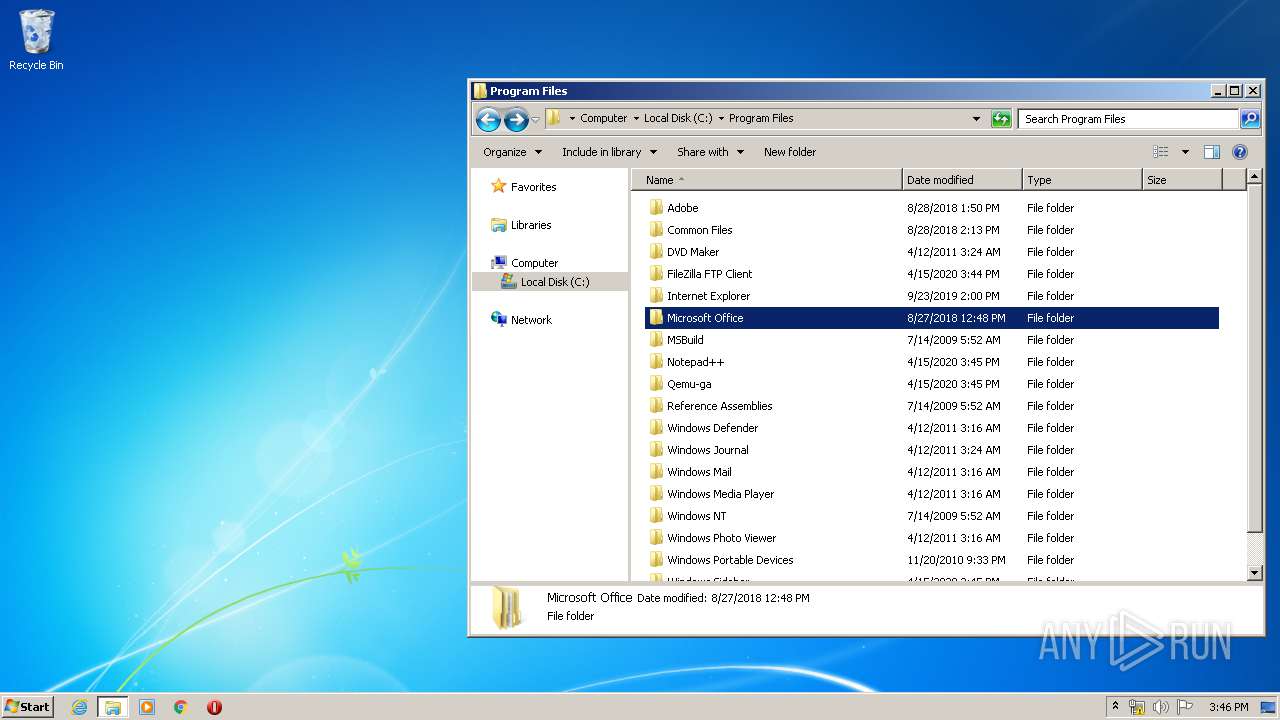
Task: Open recent pages dropdown beside Forward arrow
Action: coord(536,120)
